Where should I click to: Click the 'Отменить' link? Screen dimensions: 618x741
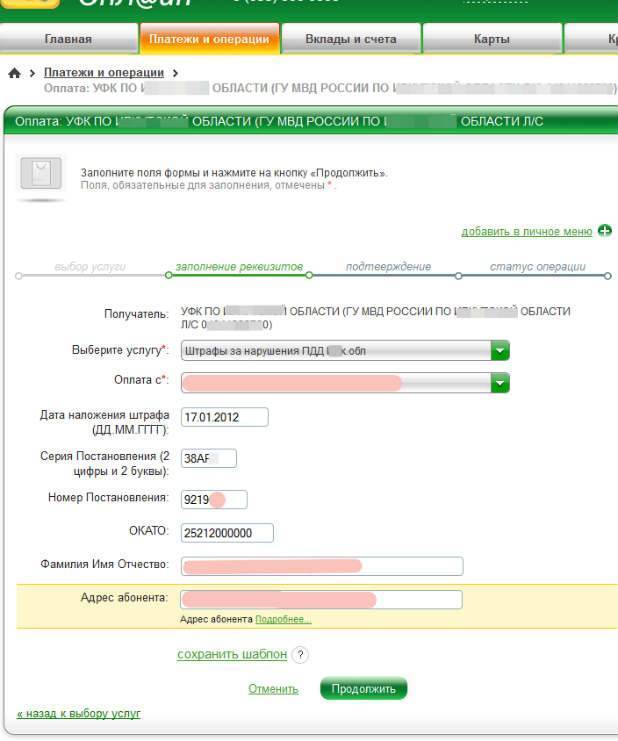(x=273, y=689)
